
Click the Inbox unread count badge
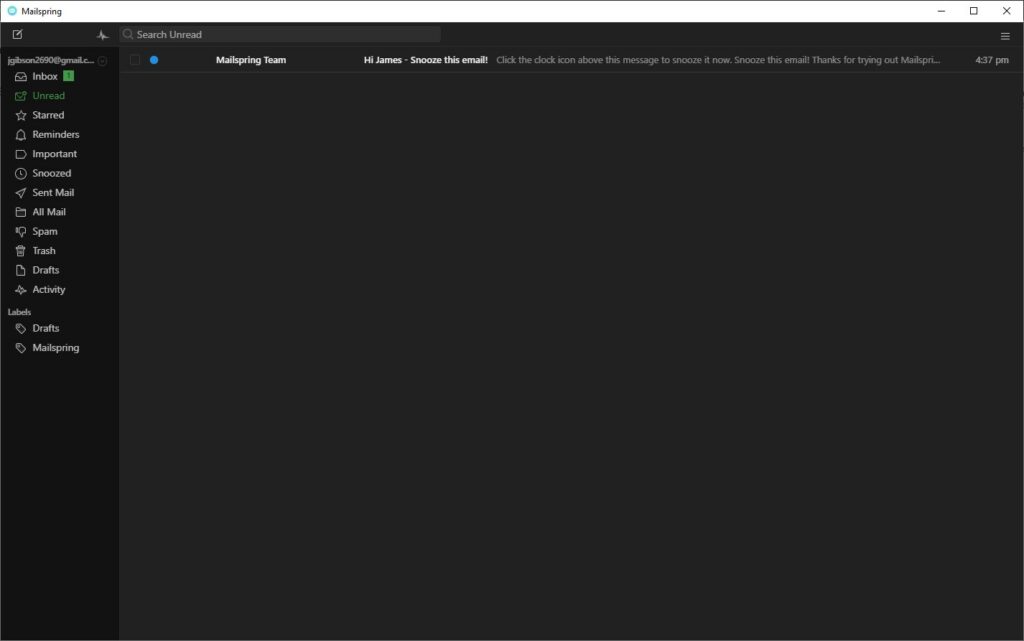coord(69,76)
